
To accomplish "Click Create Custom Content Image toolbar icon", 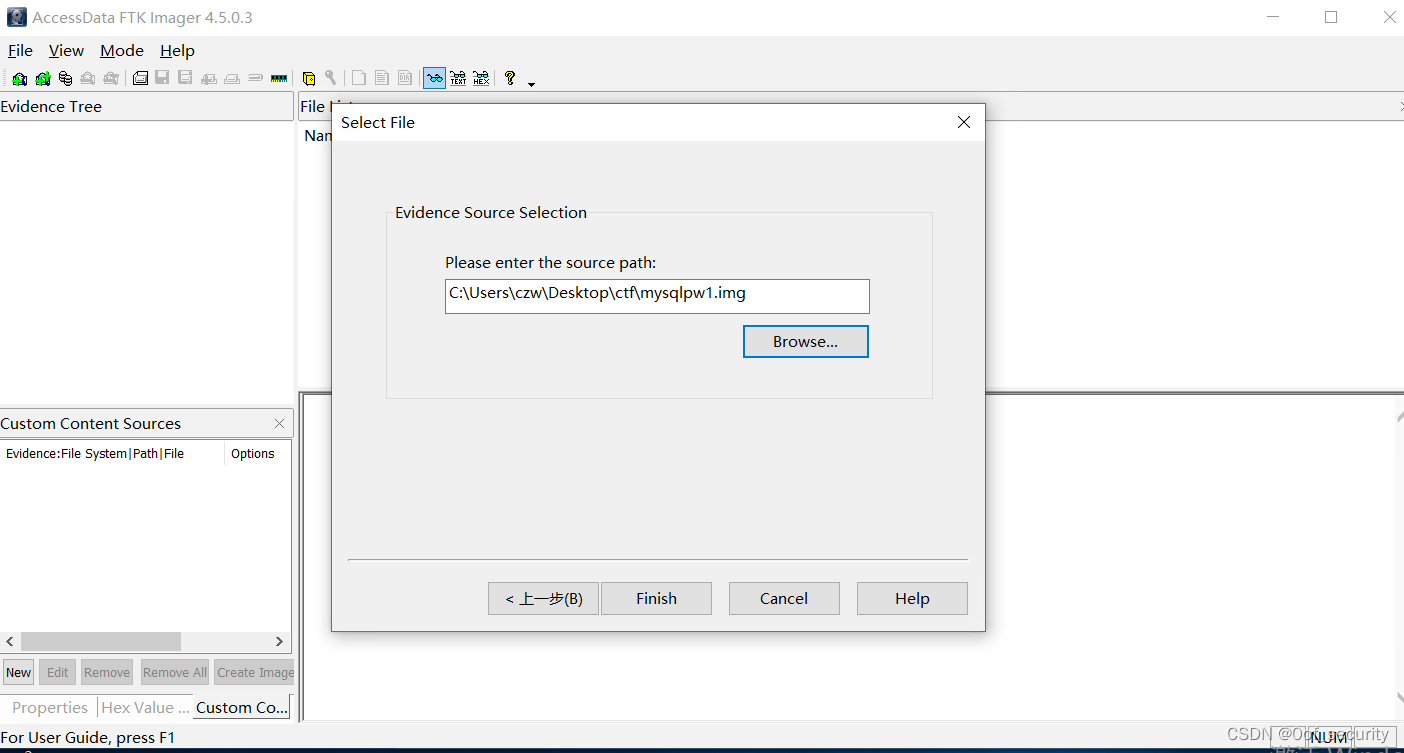I will point(232,78).
